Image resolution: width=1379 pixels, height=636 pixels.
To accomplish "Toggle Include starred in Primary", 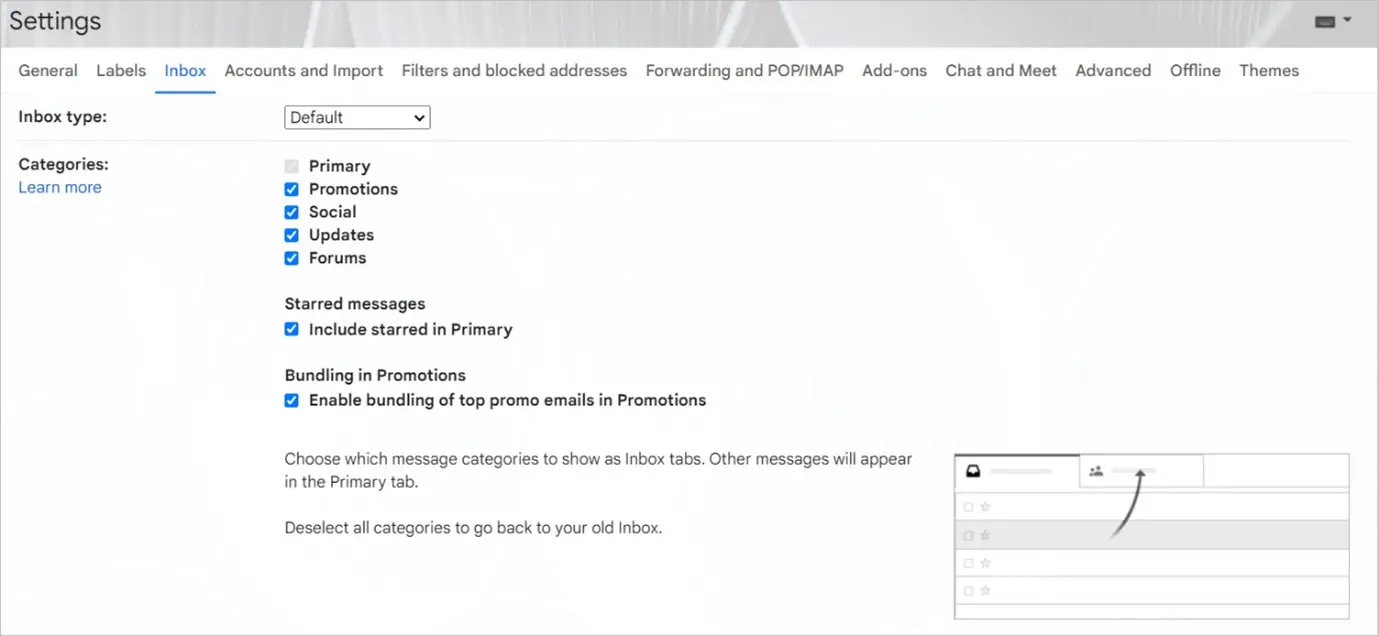I will 292,329.
